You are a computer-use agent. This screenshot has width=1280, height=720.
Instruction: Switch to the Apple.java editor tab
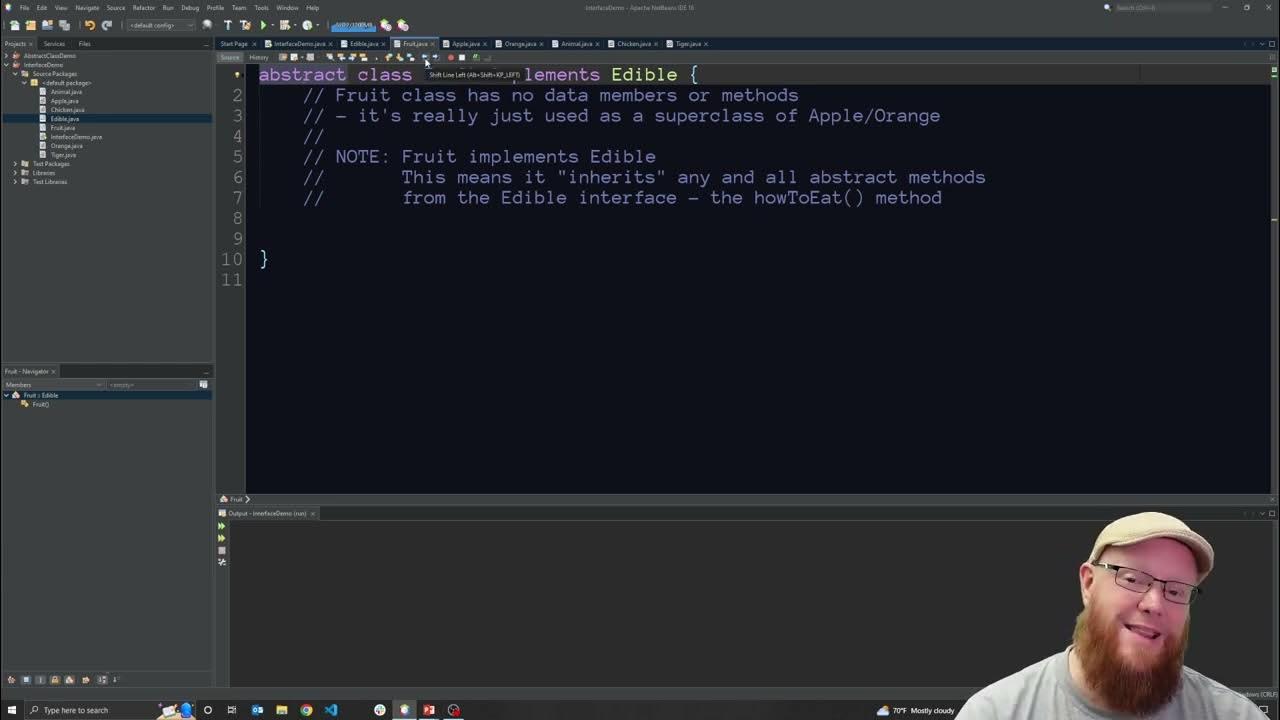[465, 44]
